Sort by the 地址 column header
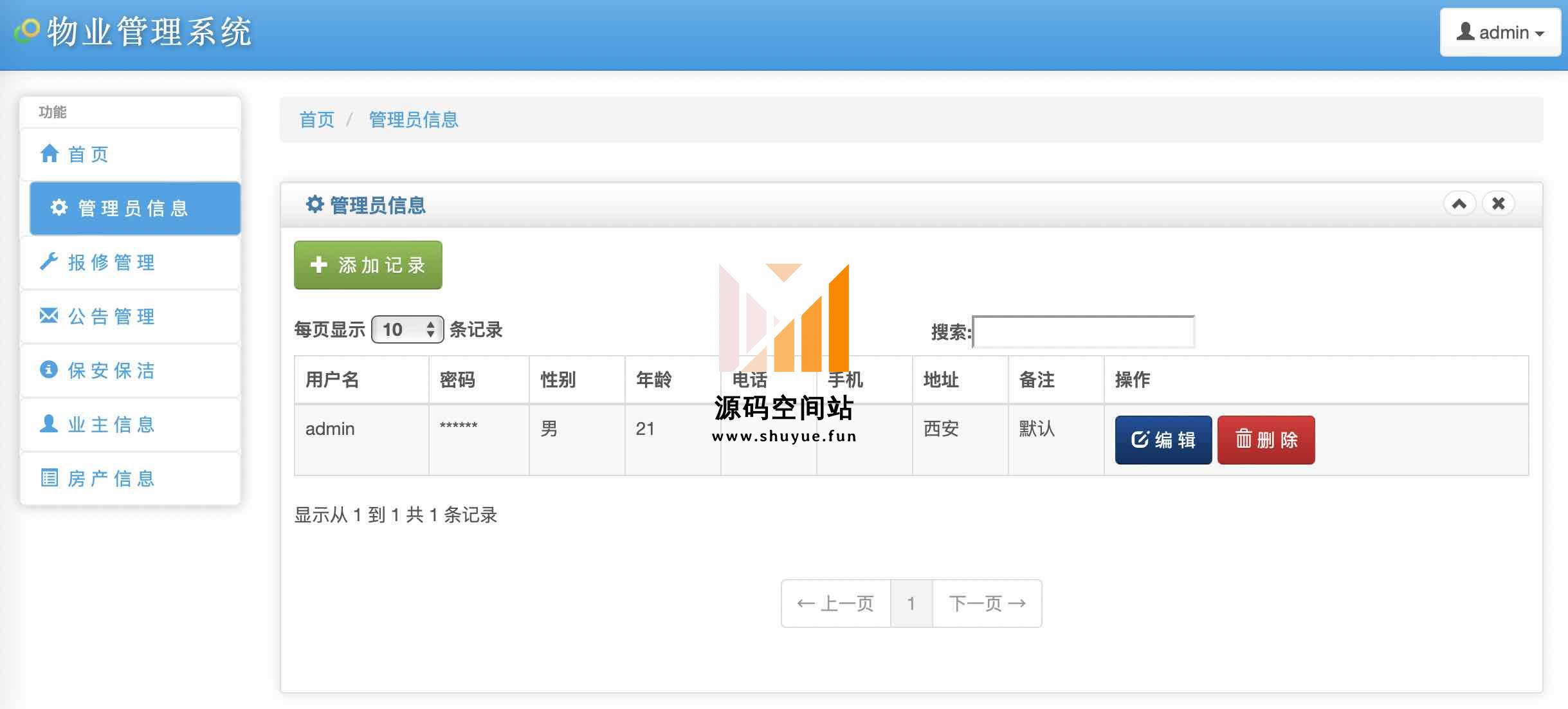 pos(960,380)
